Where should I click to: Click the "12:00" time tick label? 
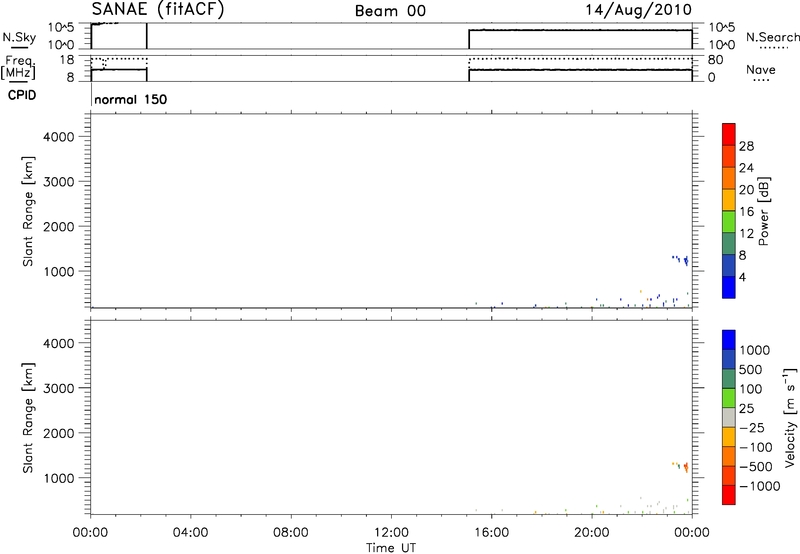click(x=391, y=533)
